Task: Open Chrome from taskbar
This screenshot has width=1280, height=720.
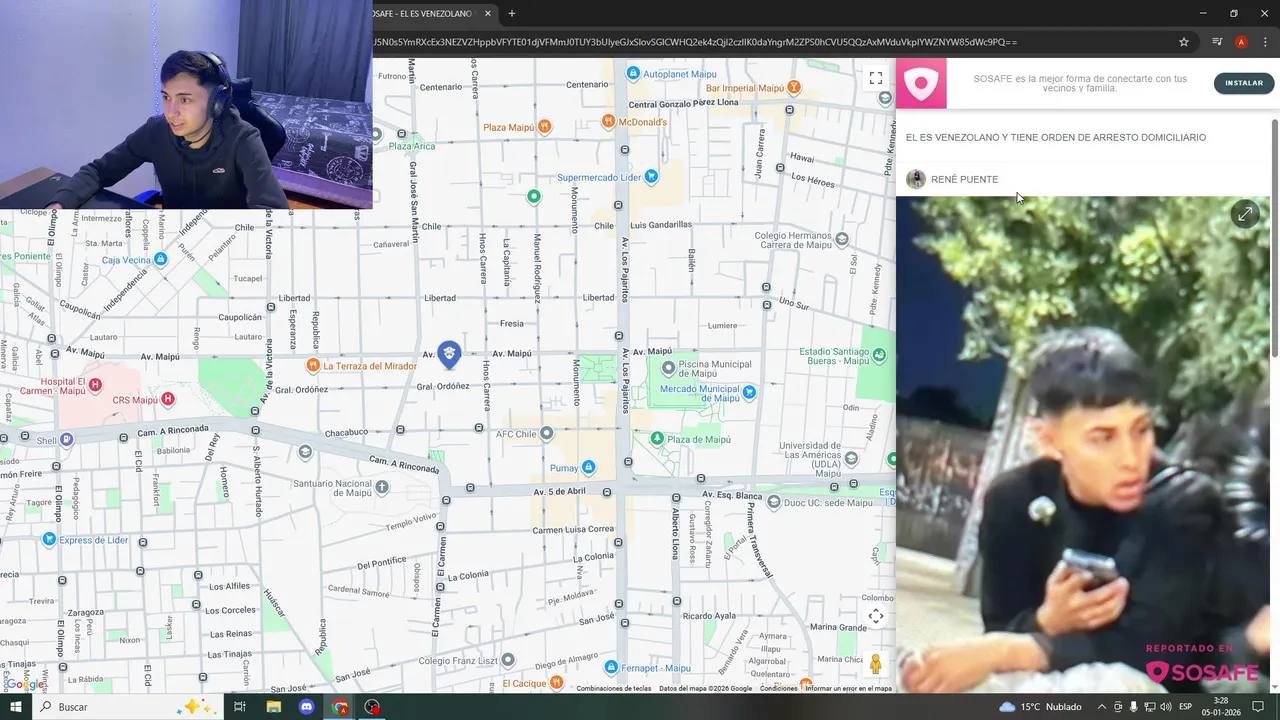Action: click(340, 707)
